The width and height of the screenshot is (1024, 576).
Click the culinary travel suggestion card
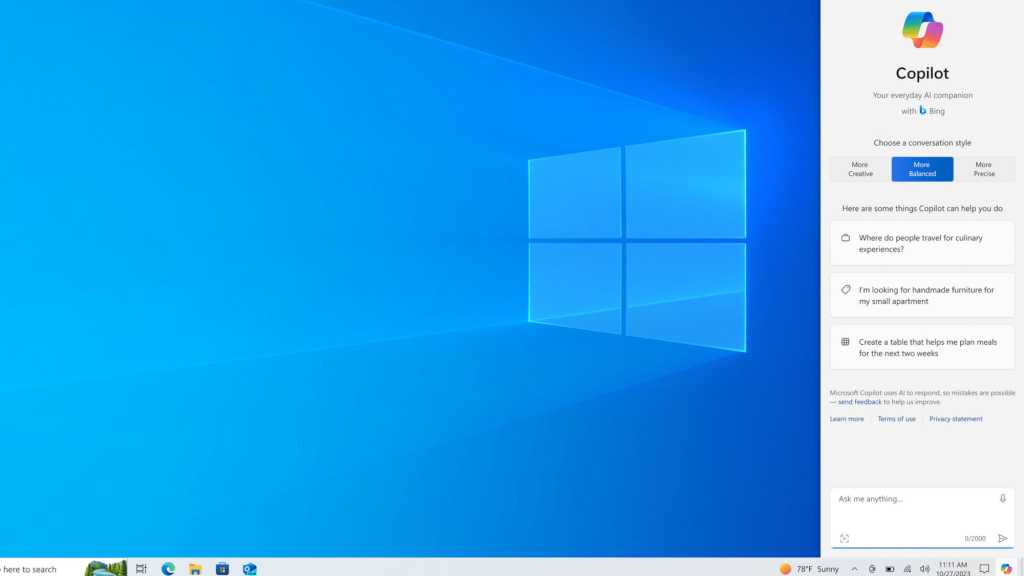pyautogui.click(x=922, y=242)
